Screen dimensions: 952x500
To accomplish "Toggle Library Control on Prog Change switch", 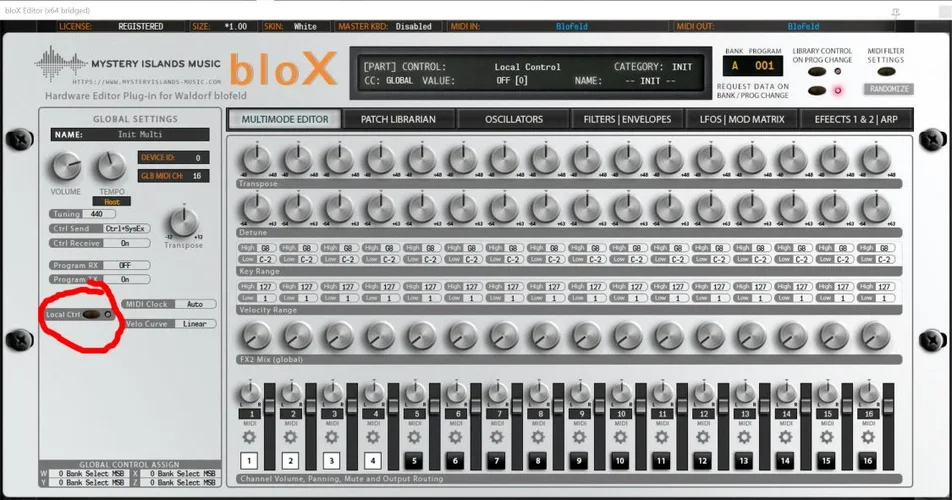I will (817, 72).
